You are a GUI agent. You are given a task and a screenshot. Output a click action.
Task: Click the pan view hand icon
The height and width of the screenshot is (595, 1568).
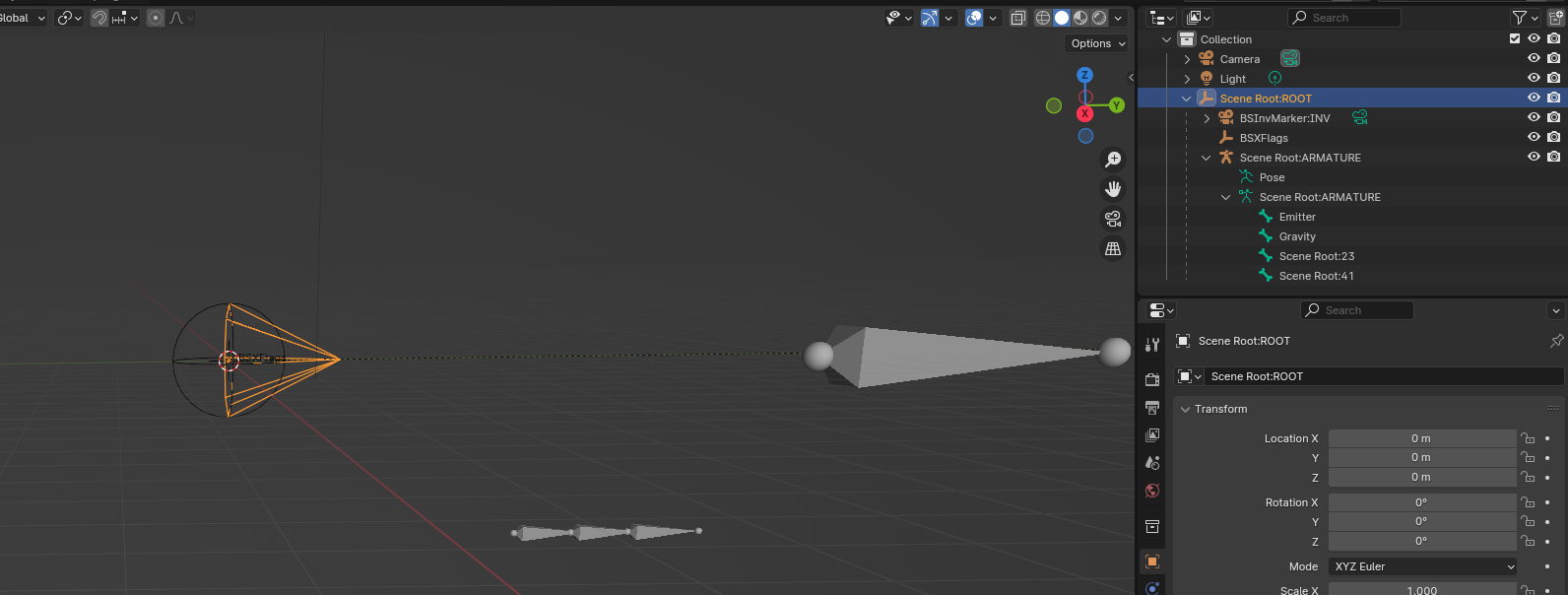1113,189
